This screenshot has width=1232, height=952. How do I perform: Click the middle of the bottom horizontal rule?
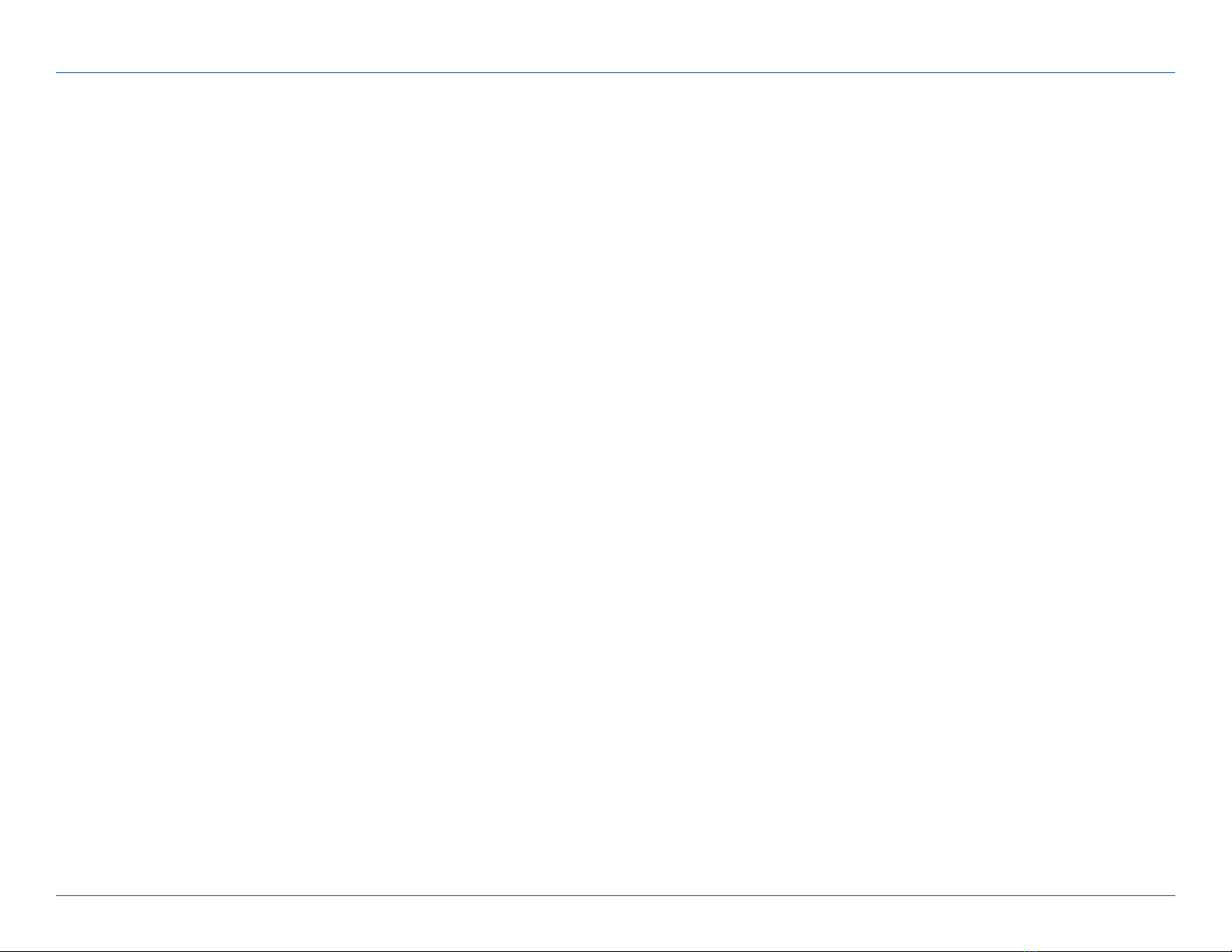616,896
